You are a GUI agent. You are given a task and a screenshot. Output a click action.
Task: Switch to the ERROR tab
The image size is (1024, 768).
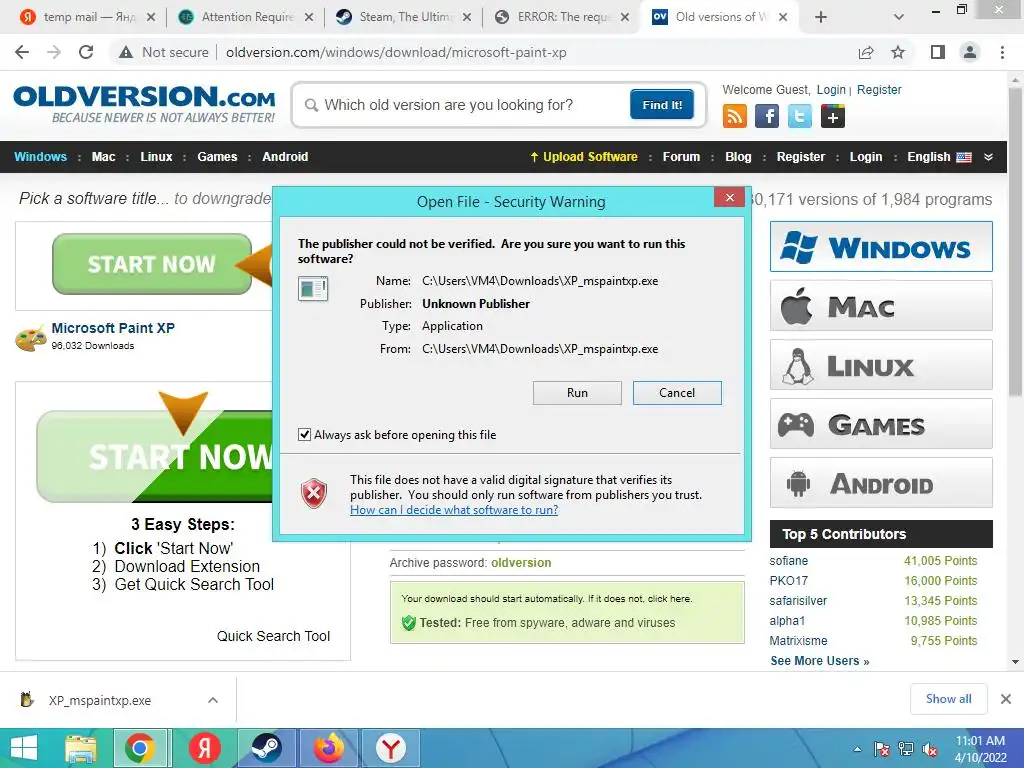click(x=562, y=17)
